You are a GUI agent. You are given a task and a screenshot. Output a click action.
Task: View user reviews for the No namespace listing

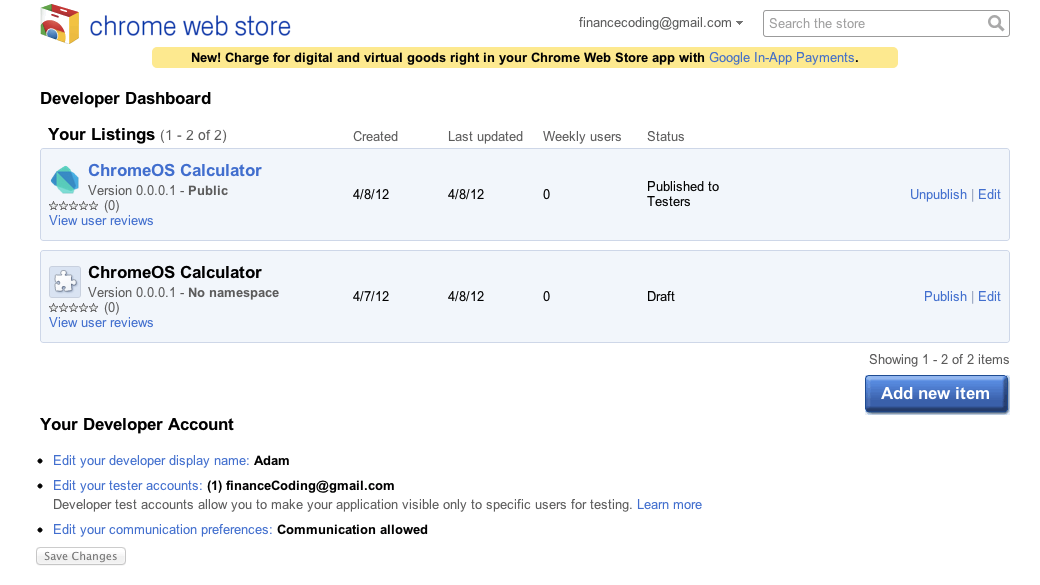tap(101, 323)
